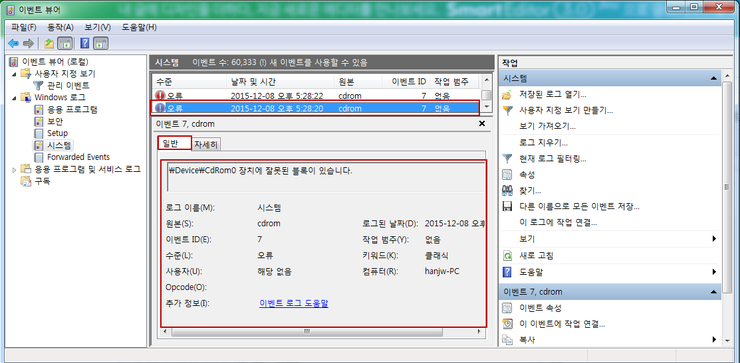
Task: Click the funnel icon beside 현재 로그 필터링
Action: (x=507, y=159)
